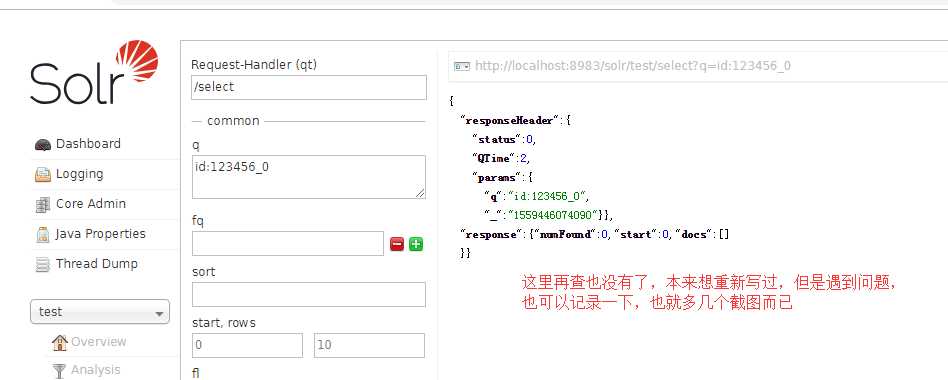Click the Request-Handler (qt) label
Screen dimensions: 948x380
click(x=254, y=64)
